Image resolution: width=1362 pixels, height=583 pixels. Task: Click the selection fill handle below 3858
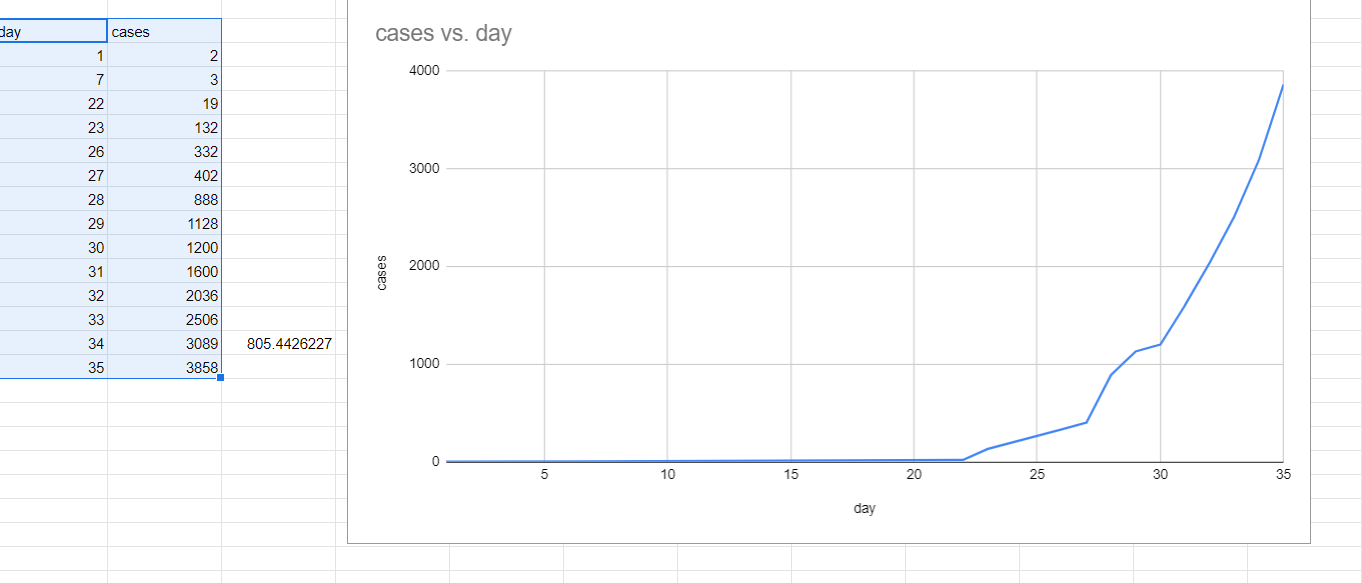[220, 378]
